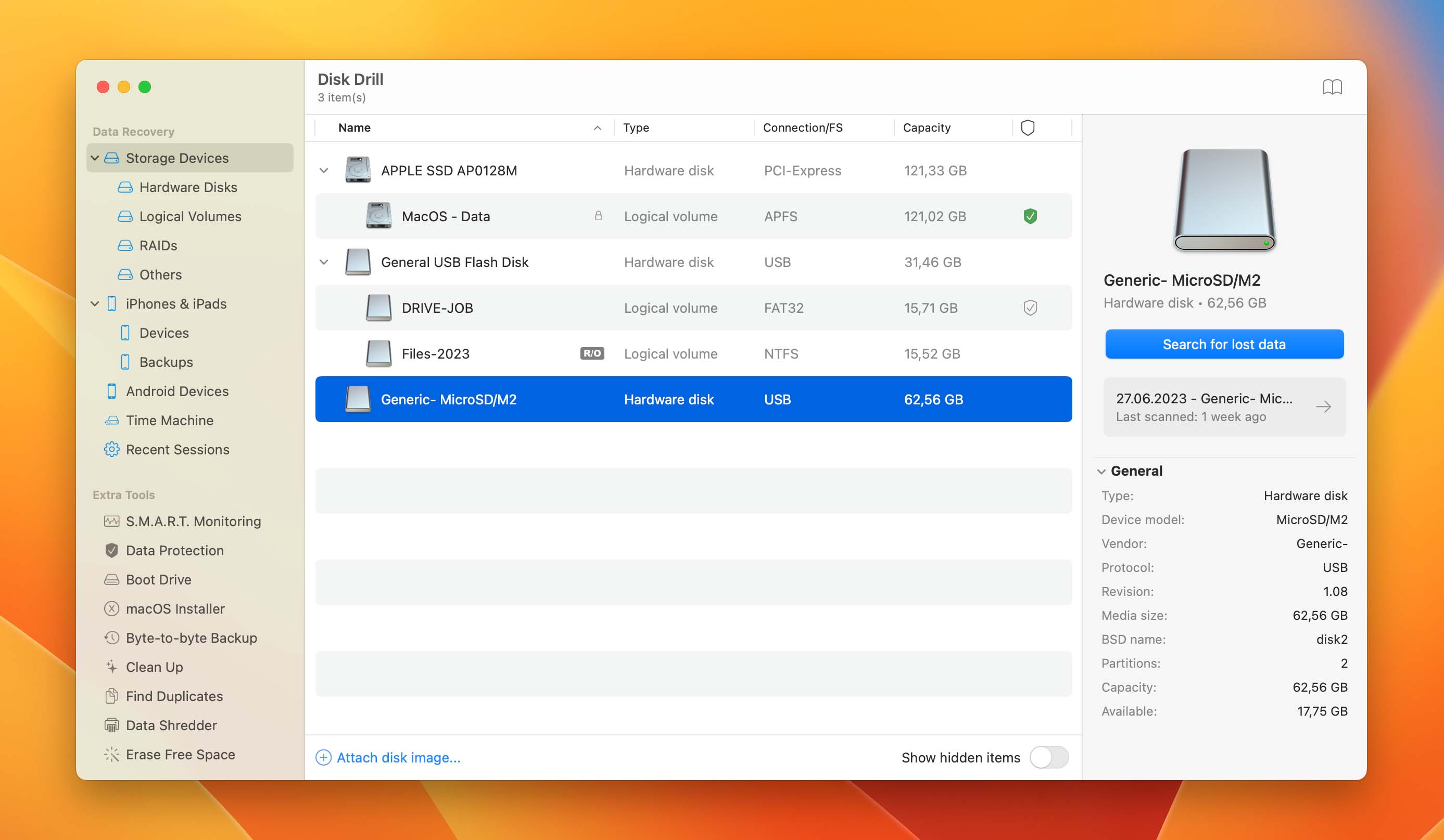This screenshot has height=840, width=1444.
Task: Click the green zoom window button
Action: click(x=145, y=87)
